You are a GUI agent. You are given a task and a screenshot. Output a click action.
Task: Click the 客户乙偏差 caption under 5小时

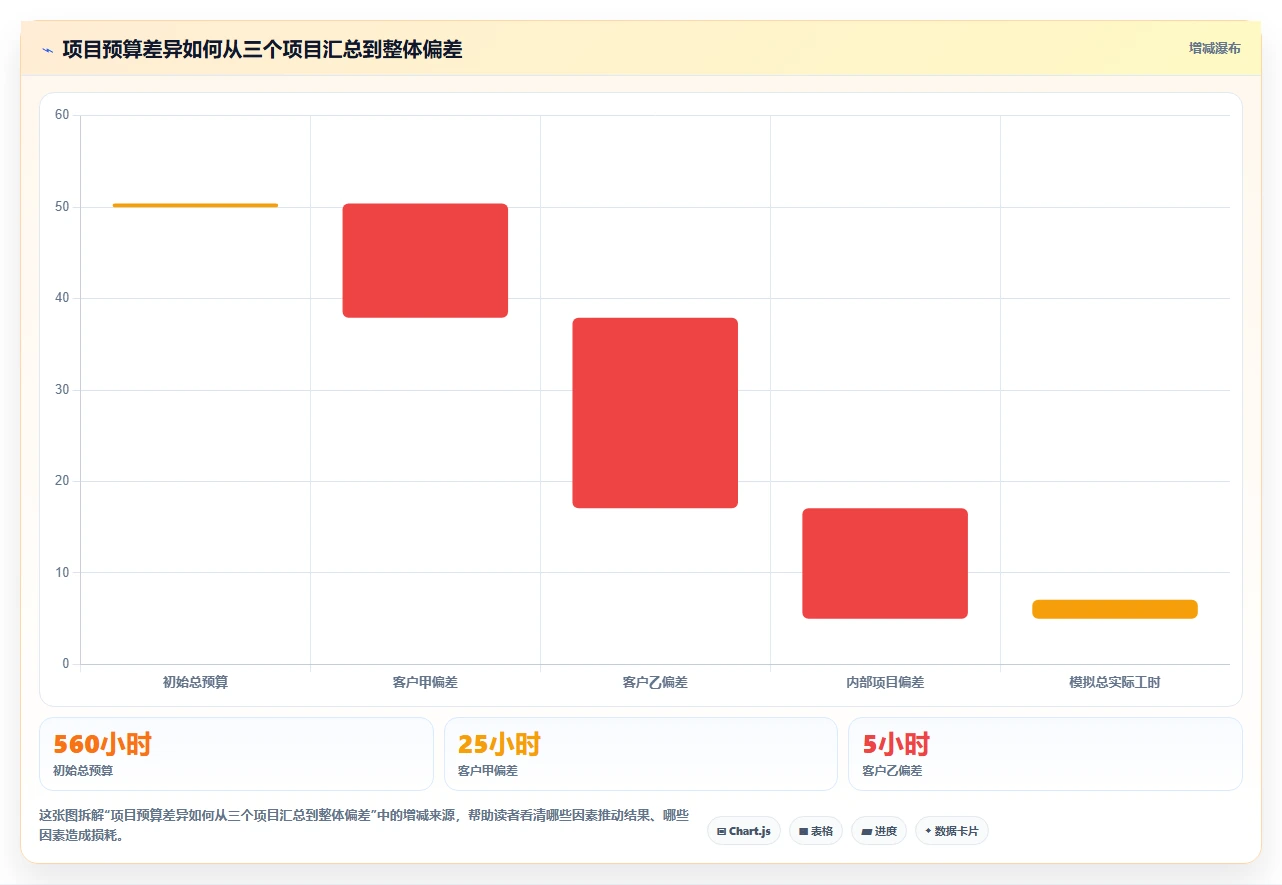pos(892,771)
